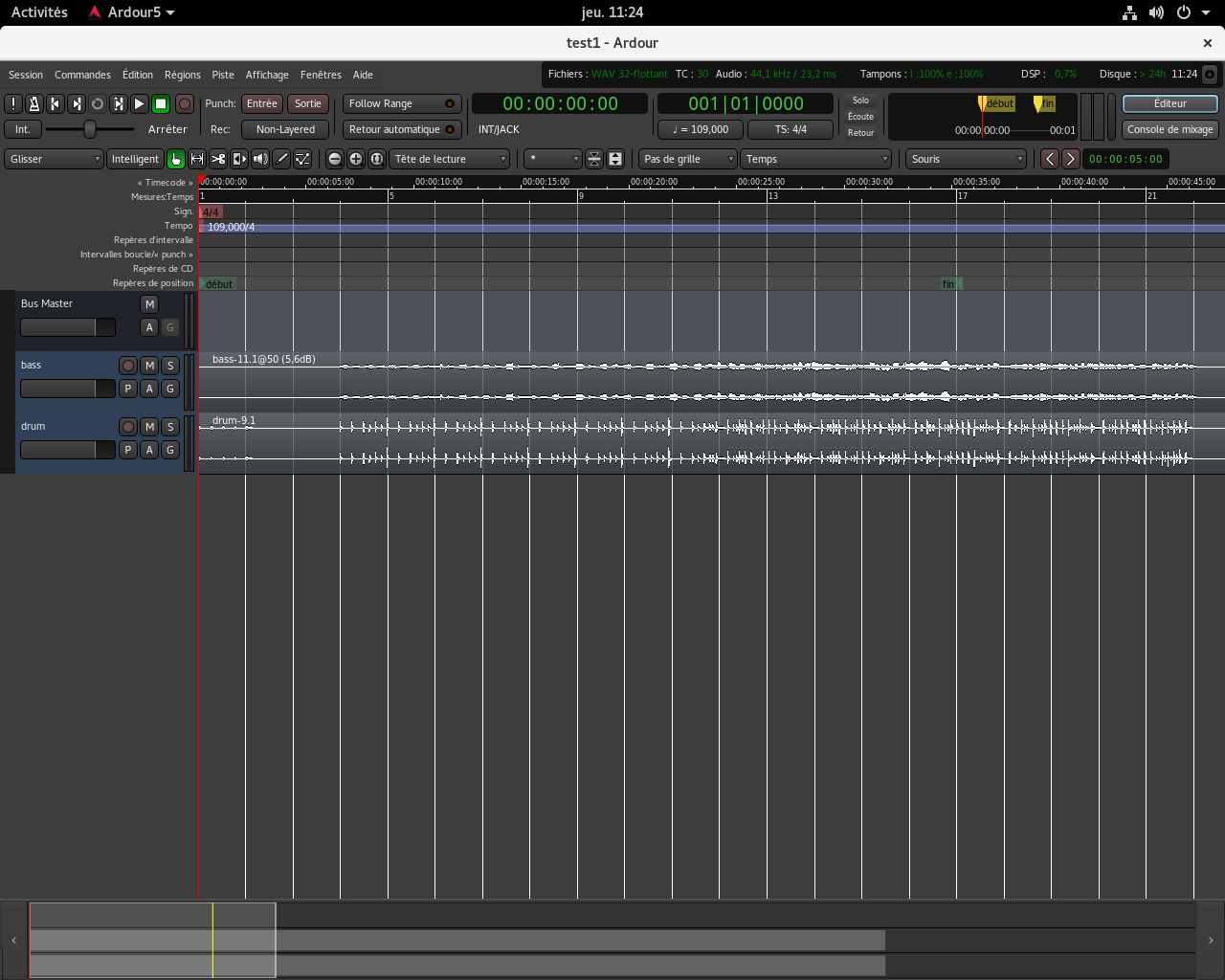
Task: Mute the bass track
Action: click(x=149, y=366)
